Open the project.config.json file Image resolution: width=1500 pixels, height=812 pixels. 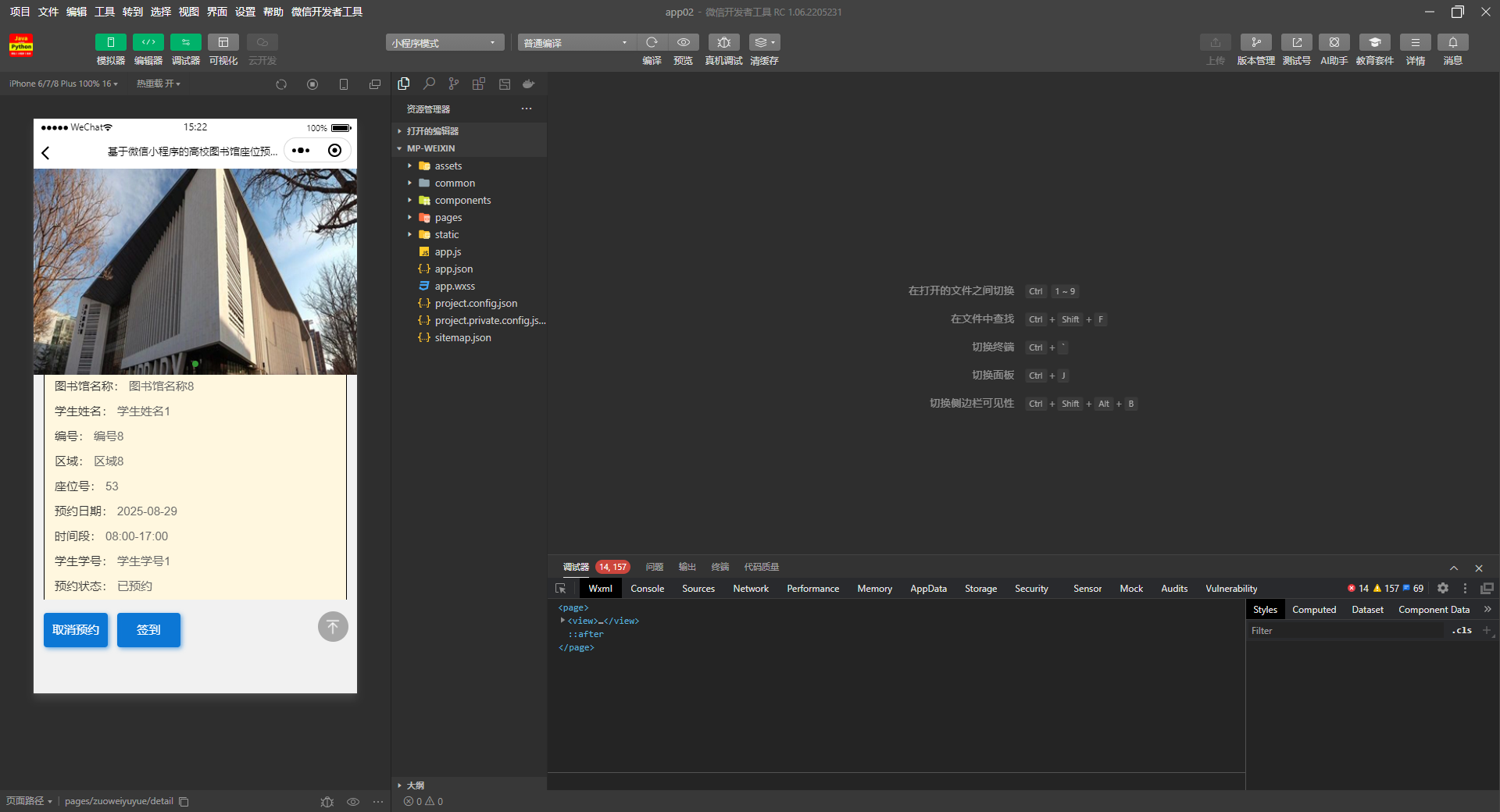point(469,303)
